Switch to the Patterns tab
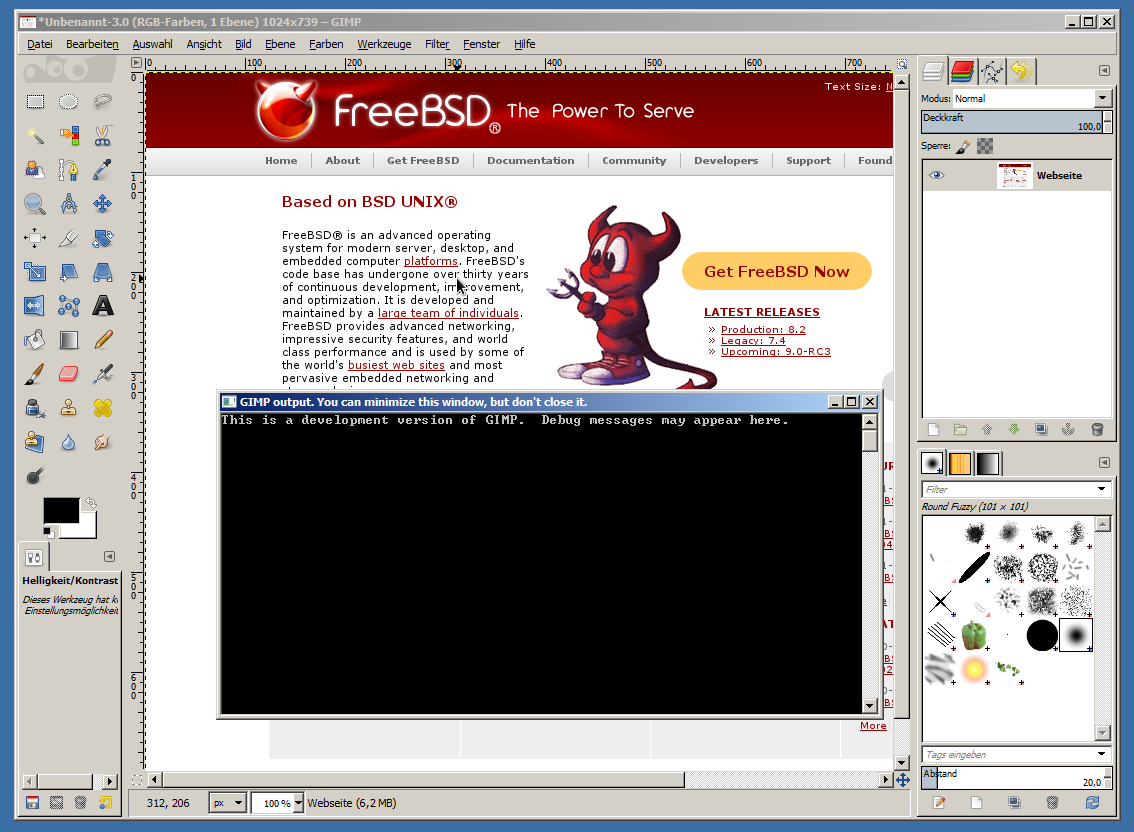Viewport: 1134px width, 832px height. [x=960, y=463]
